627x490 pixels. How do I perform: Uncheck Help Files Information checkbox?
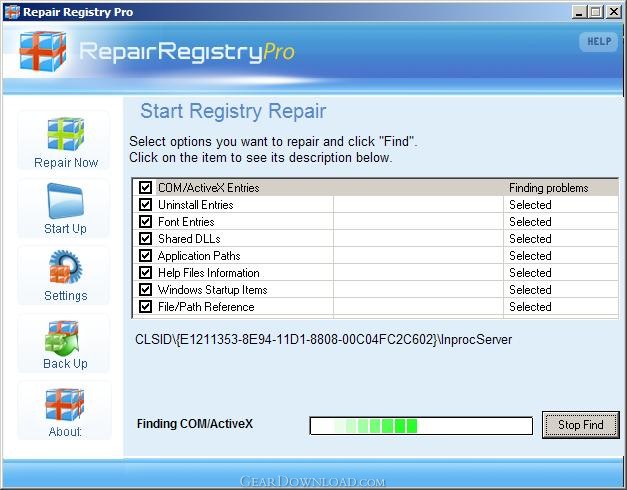coord(145,273)
